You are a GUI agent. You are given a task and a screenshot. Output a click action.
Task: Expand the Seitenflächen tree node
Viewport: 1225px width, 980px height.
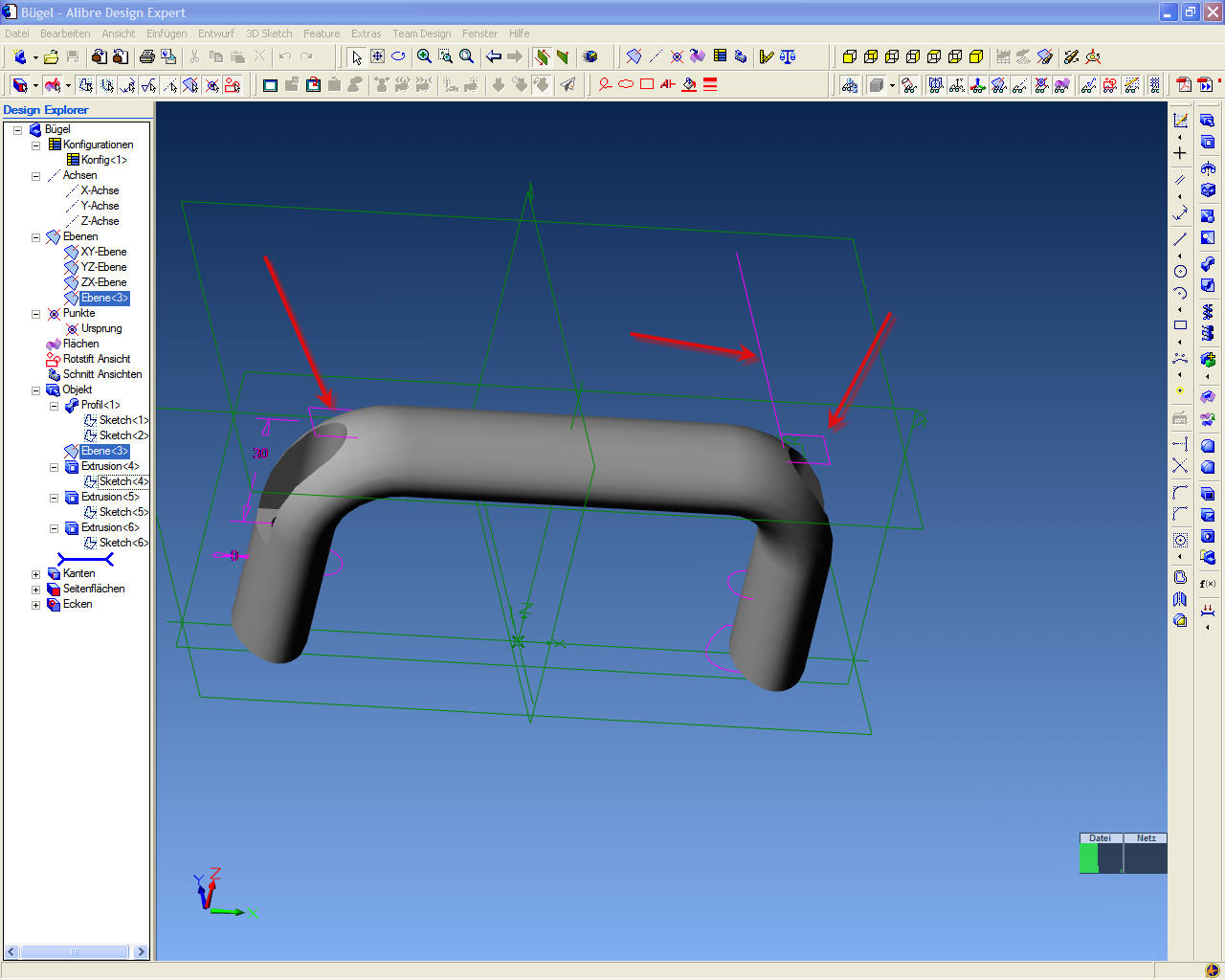35,589
